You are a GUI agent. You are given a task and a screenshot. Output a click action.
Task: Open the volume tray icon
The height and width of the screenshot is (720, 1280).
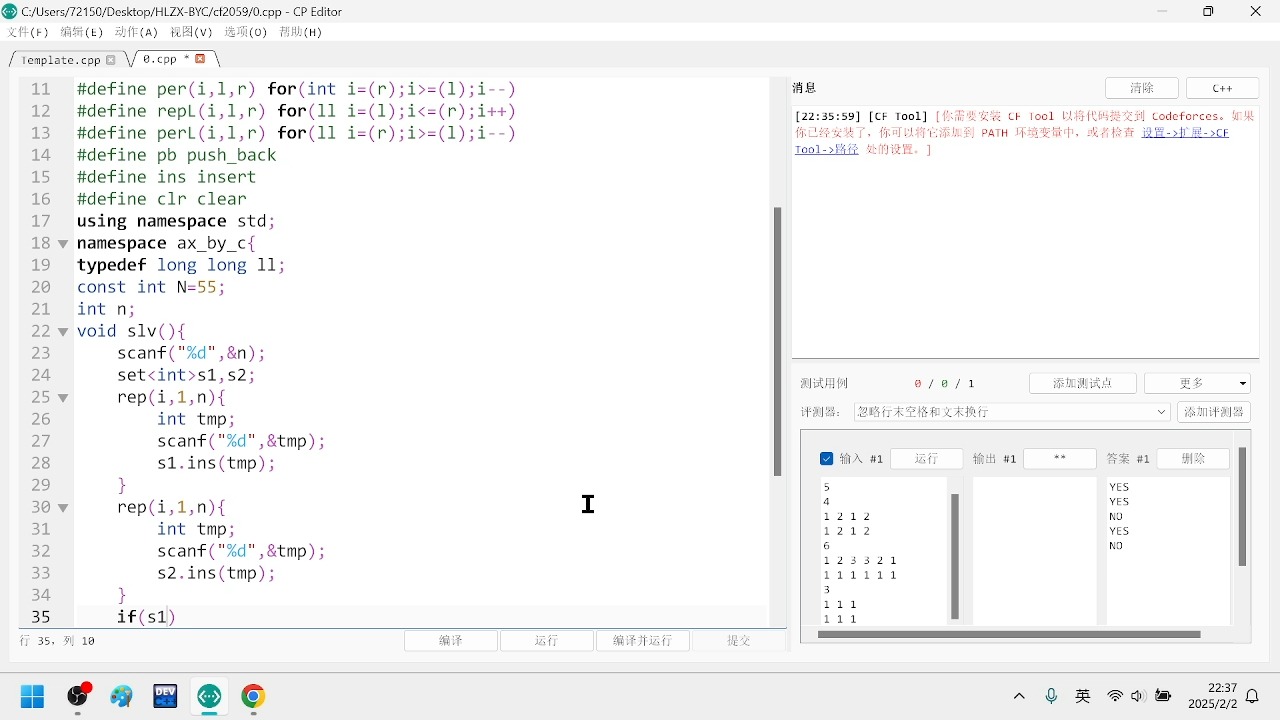[x=1139, y=696]
